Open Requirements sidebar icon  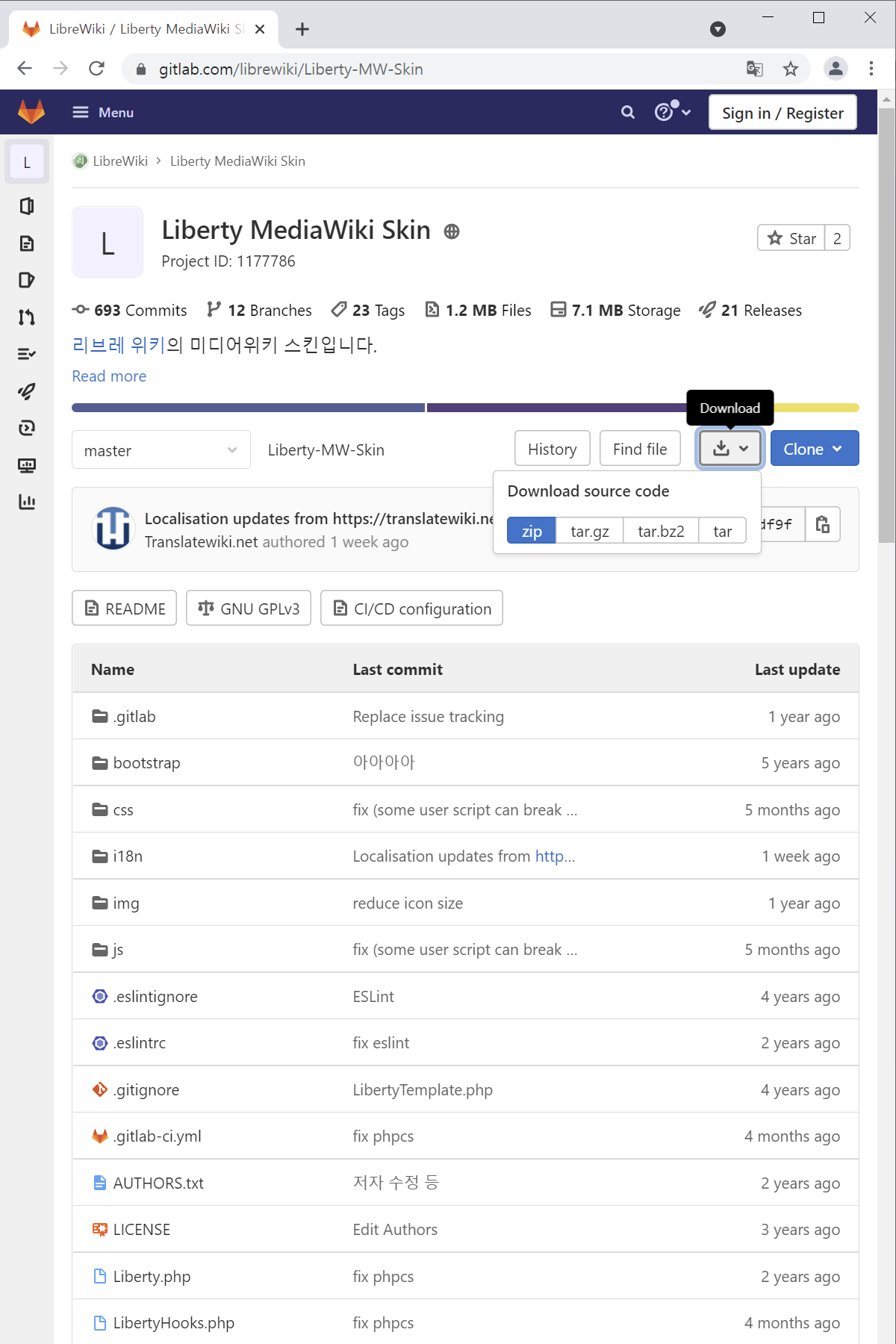tap(27, 354)
